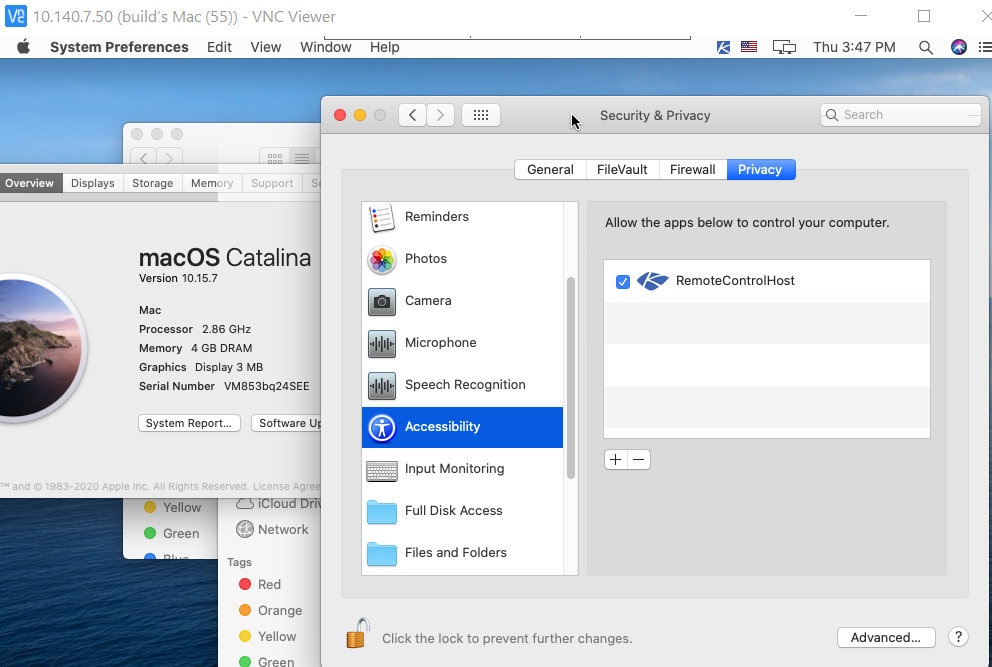Uncheck RemoteControlHost in the allowed apps list
992x667 pixels.
click(622, 281)
